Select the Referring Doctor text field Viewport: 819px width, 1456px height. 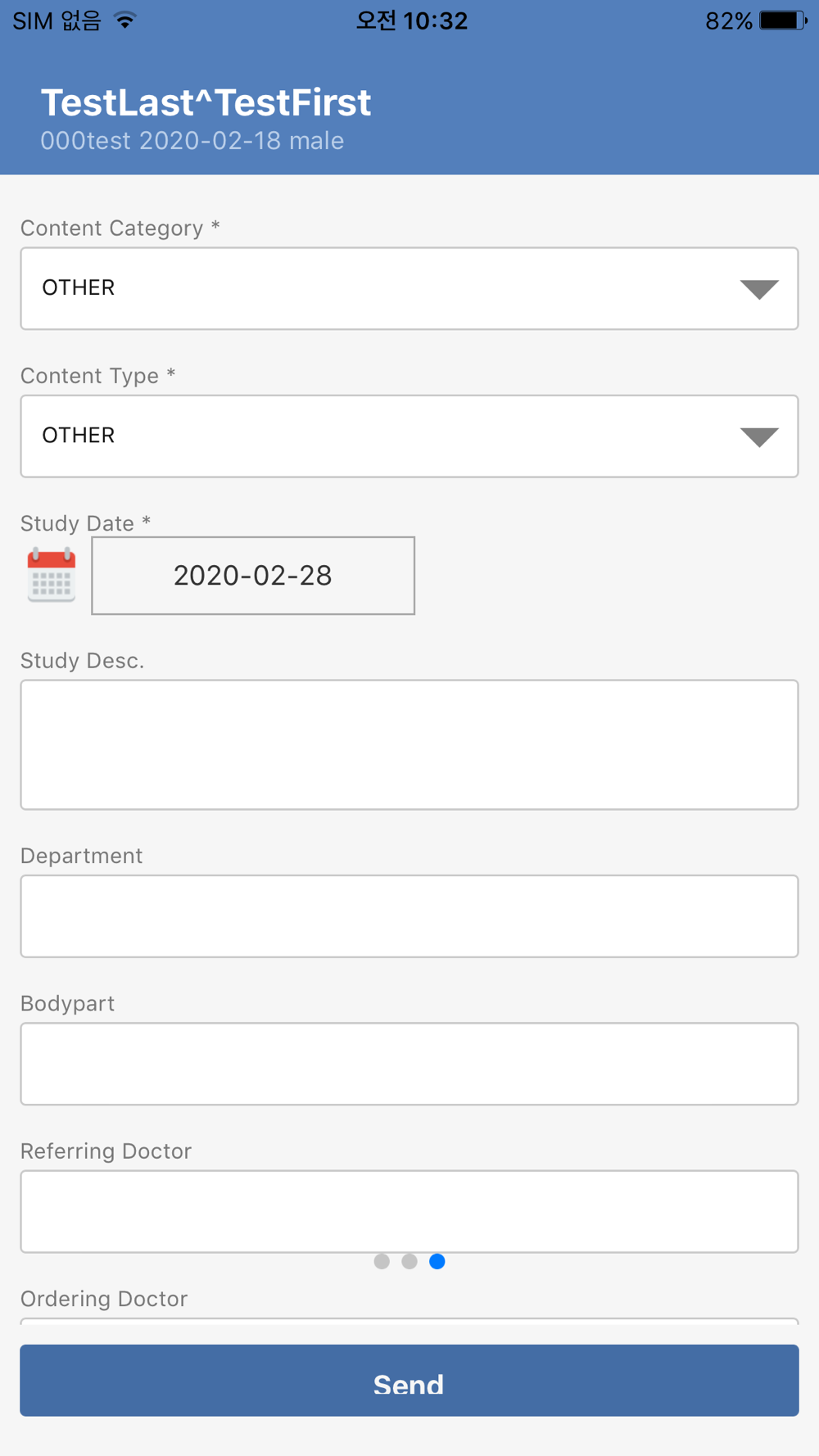coord(409,1210)
